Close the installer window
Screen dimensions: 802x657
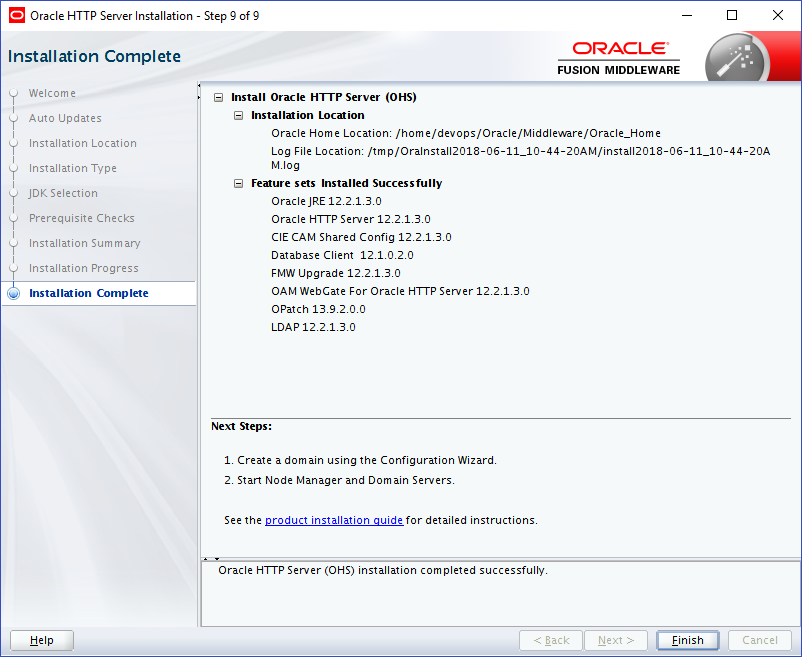(777, 15)
